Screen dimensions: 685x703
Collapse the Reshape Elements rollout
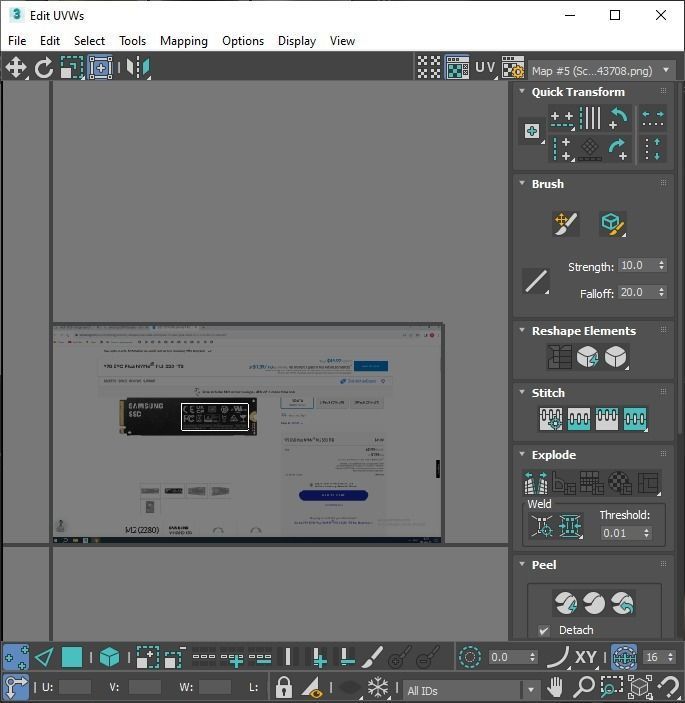point(522,330)
